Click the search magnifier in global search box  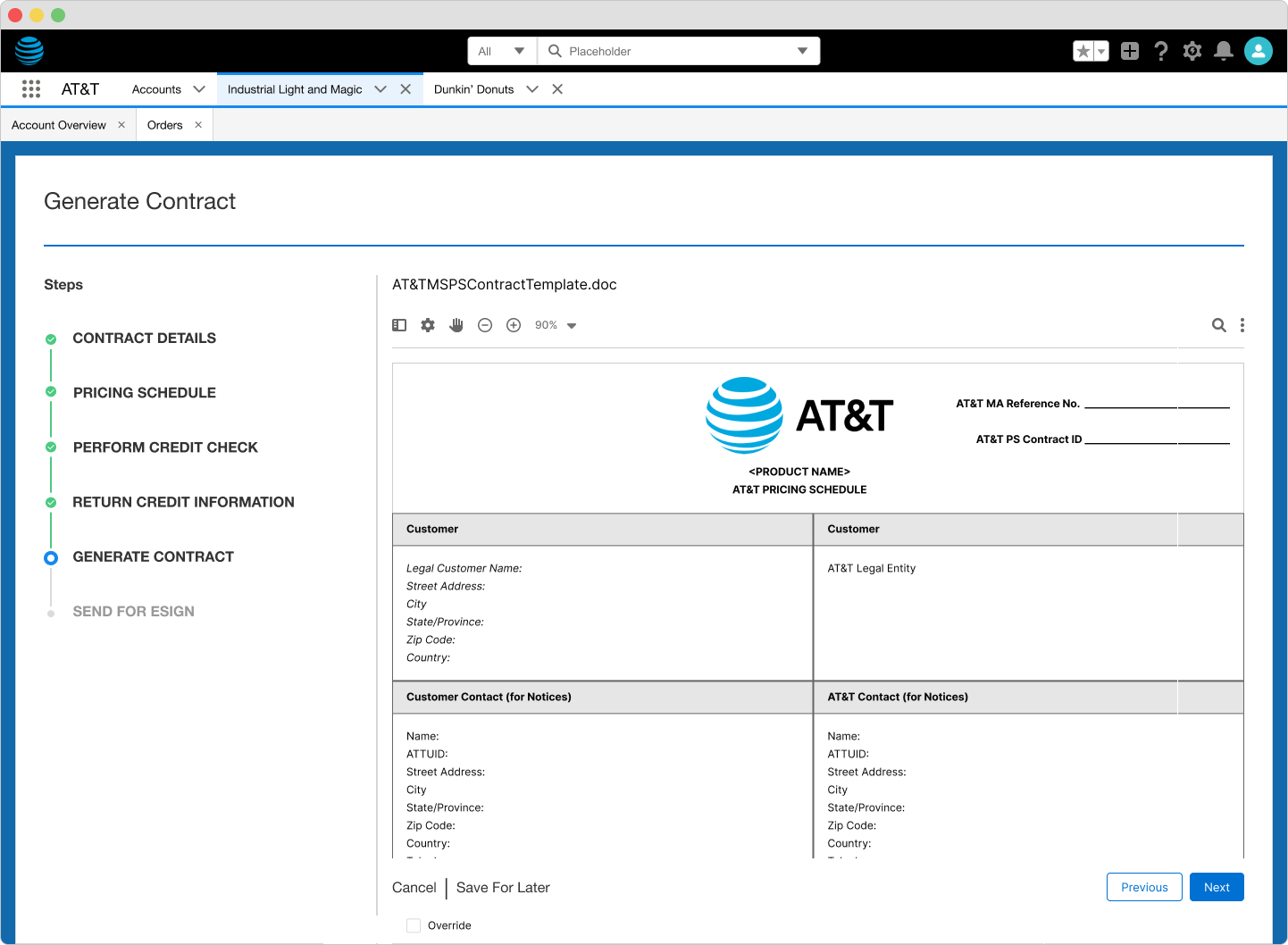pyautogui.click(x=555, y=51)
